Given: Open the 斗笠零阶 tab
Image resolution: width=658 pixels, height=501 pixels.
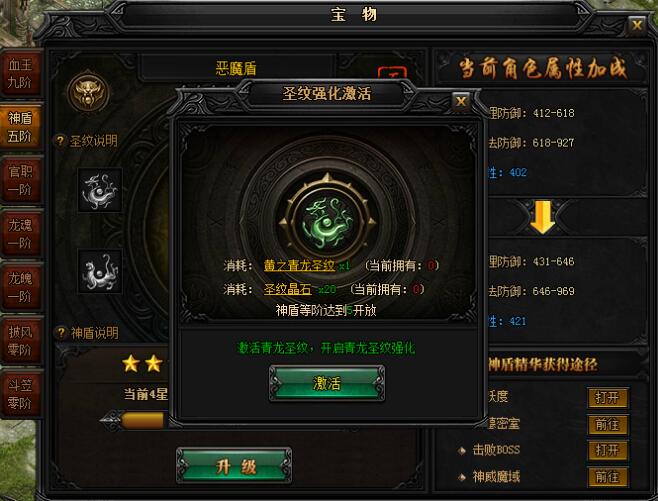Looking at the screenshot, I should click(21, 394).
